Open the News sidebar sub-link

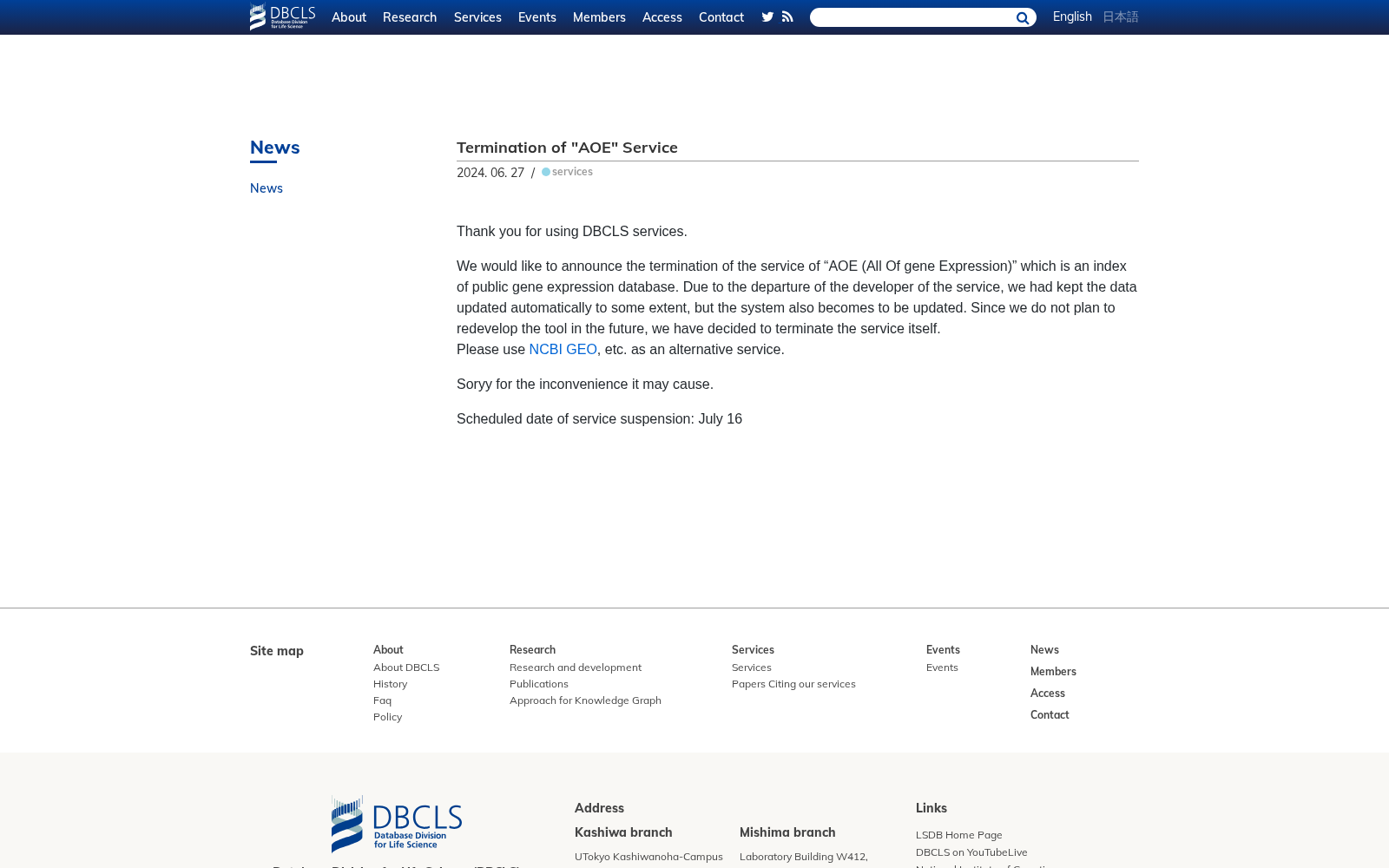pos(267,188)
